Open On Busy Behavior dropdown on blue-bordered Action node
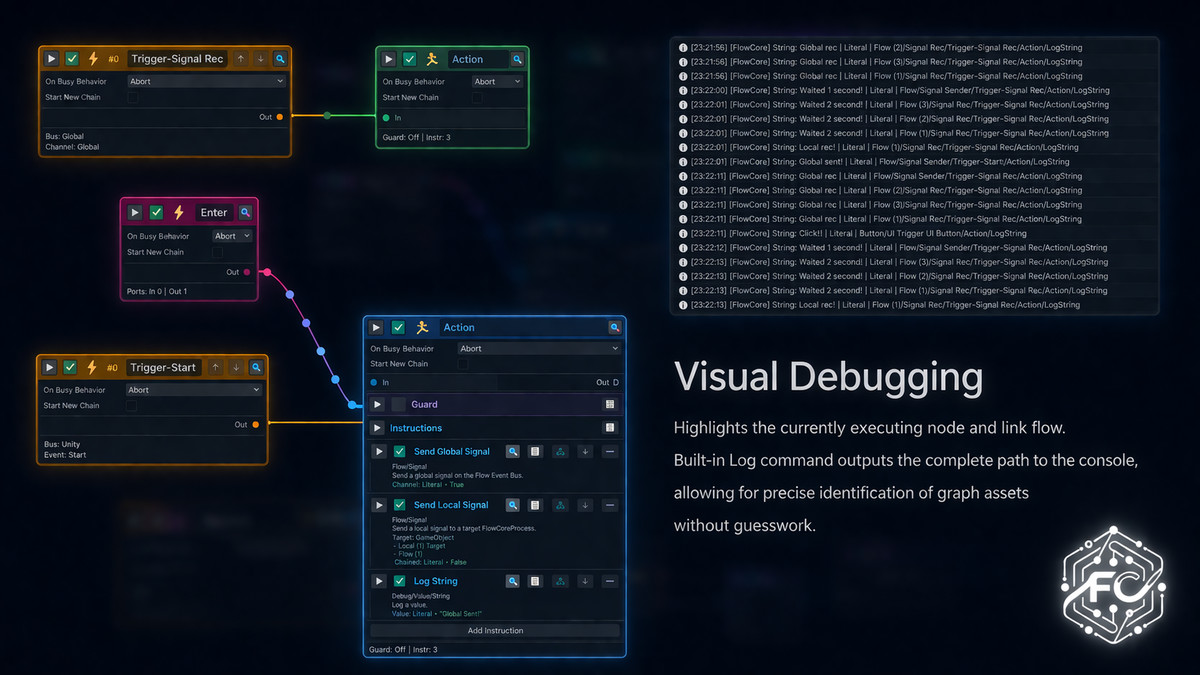The width and height of the screenshot is (1200, 675). pyautogui.click(x=539, y=349)
